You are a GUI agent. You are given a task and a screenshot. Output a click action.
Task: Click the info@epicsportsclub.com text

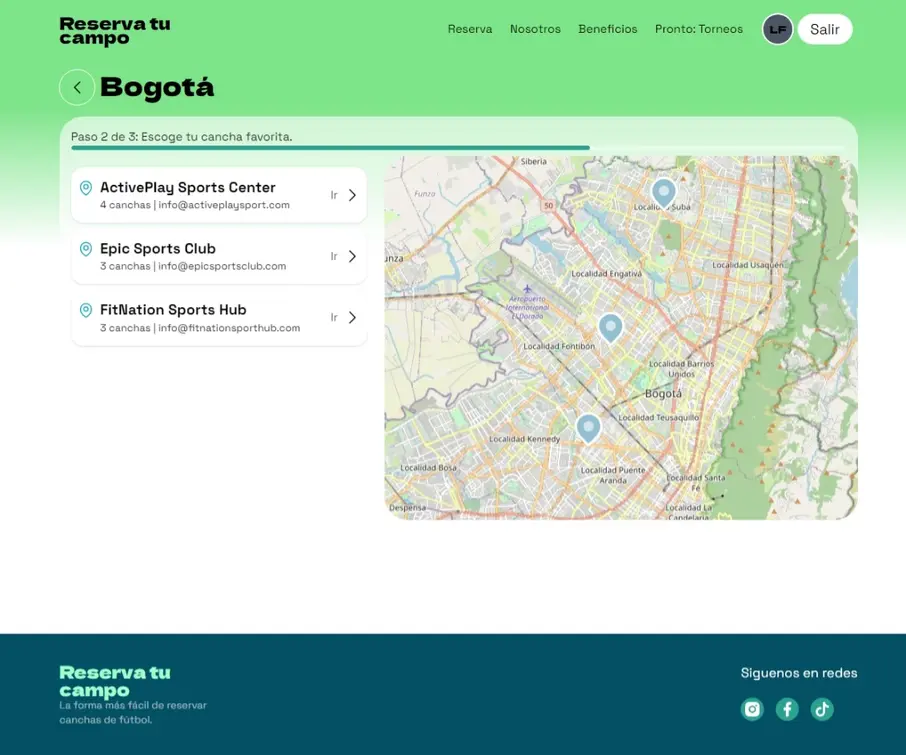(x=222, y=266)
